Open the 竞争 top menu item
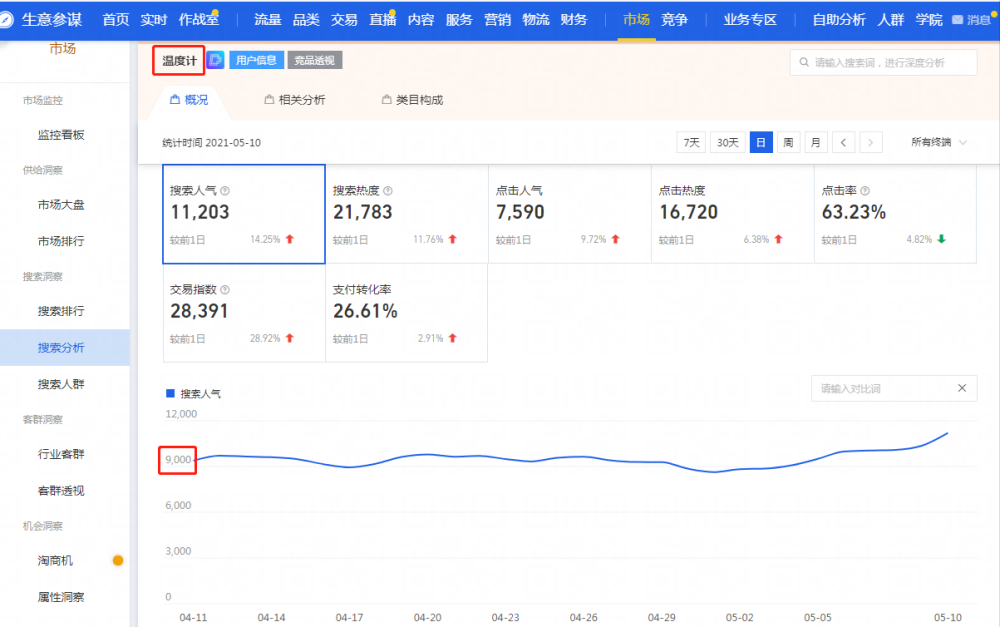The width and height of the screenshot is (1000, 627). [674, 20]
